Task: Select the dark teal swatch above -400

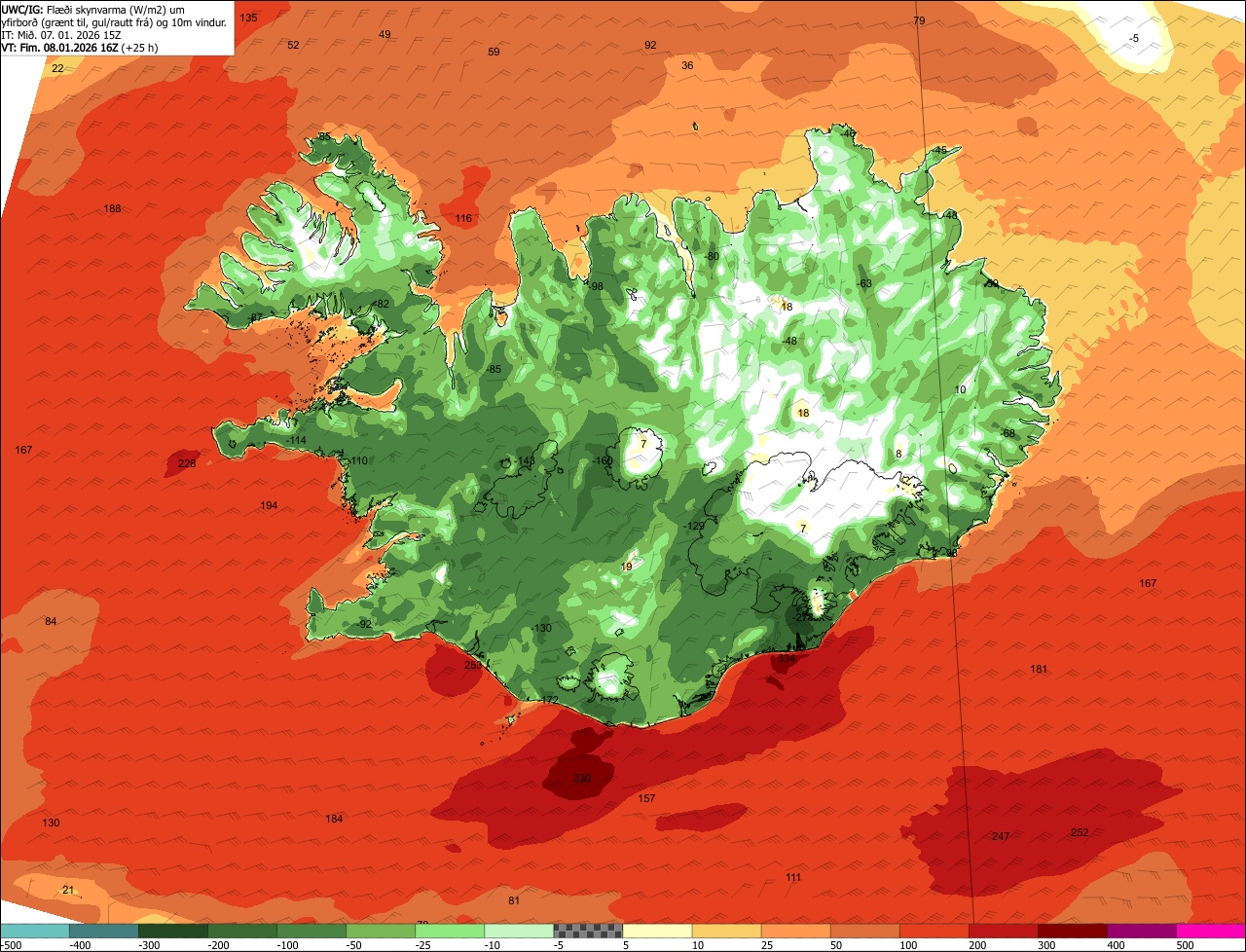Action: tap(103, 931)
